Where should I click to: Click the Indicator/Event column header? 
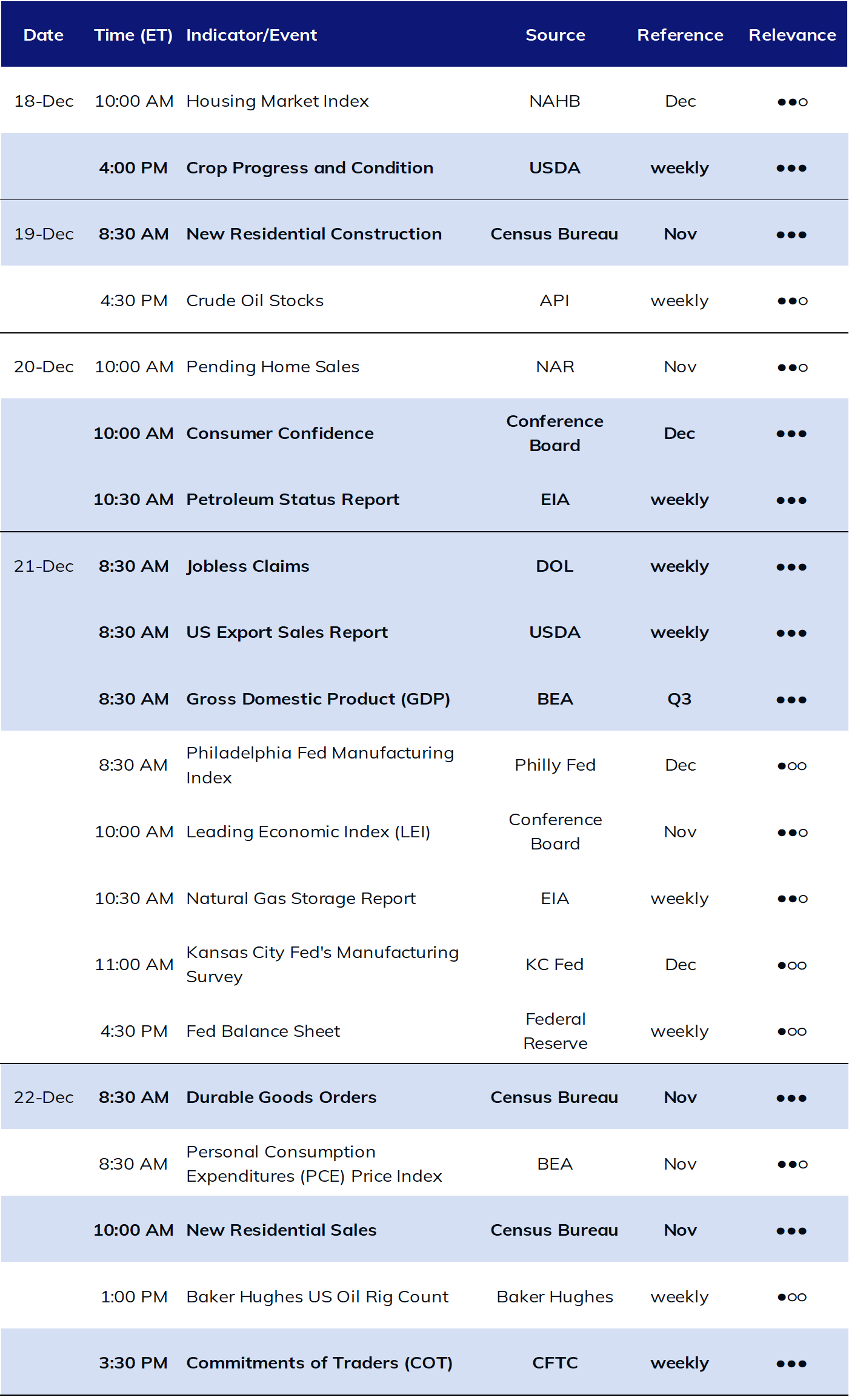click(251, 35)
